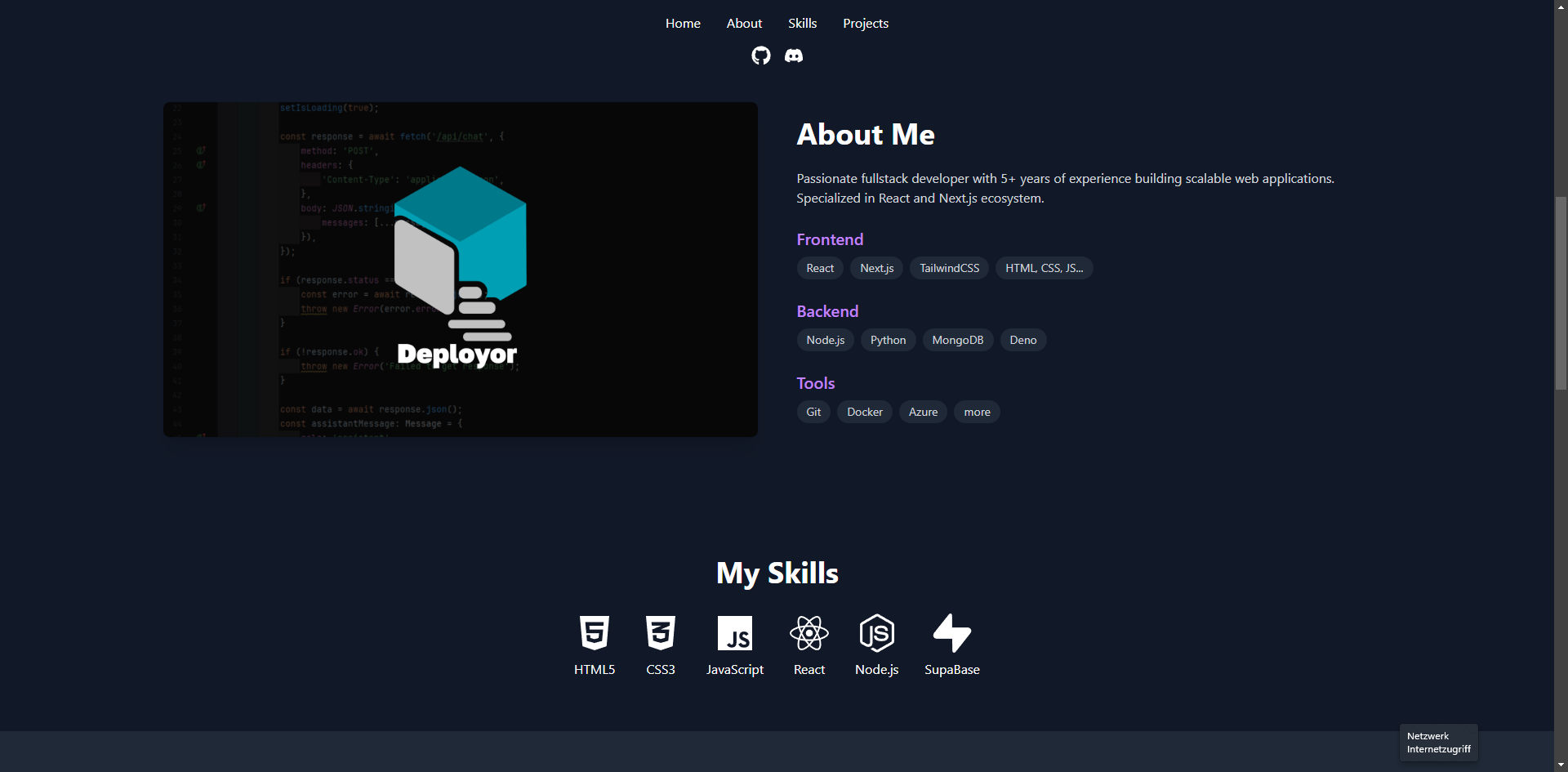Click the Node.js hexagon icon
The image size is (1568, 772).
pos(877,633)
